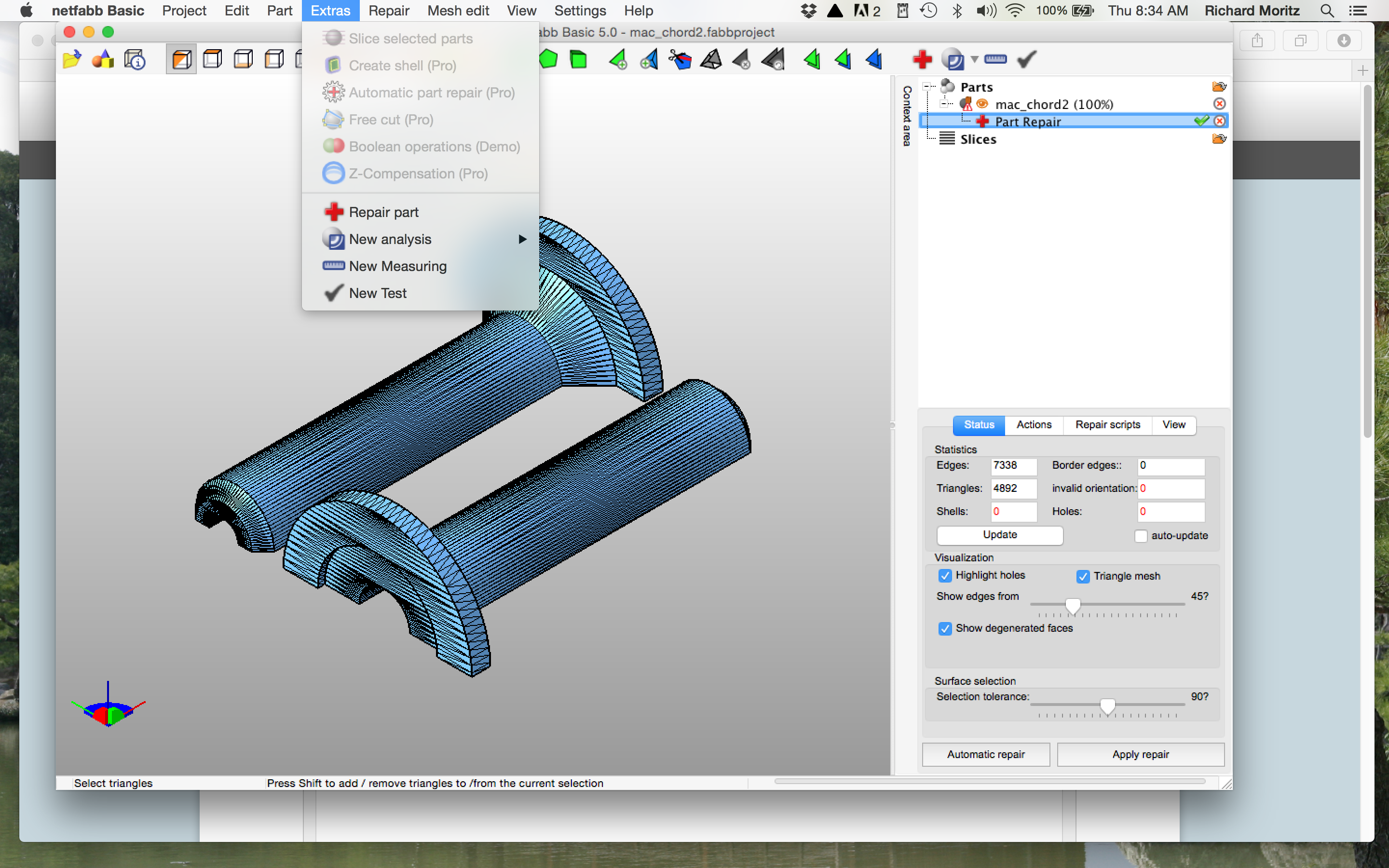The height and width of the screenshot is (868, 1389).
Task: Click the new analysis sphere toolbar icon
Action: pos(953,59)
